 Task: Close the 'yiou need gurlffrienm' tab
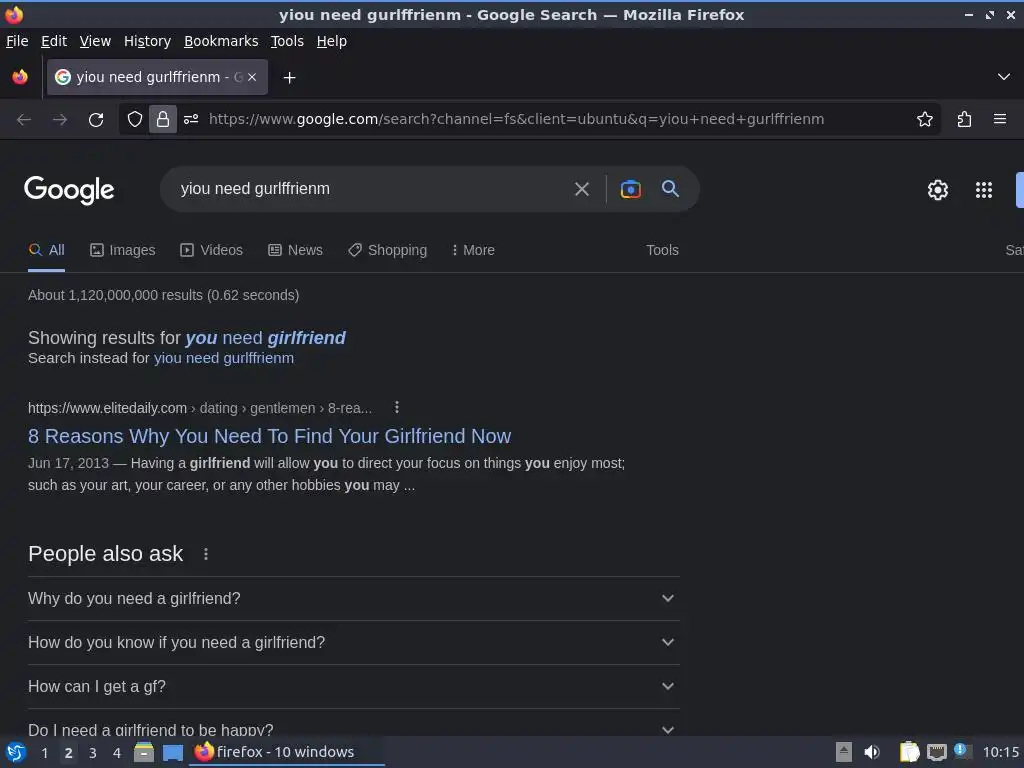[252, 77]
